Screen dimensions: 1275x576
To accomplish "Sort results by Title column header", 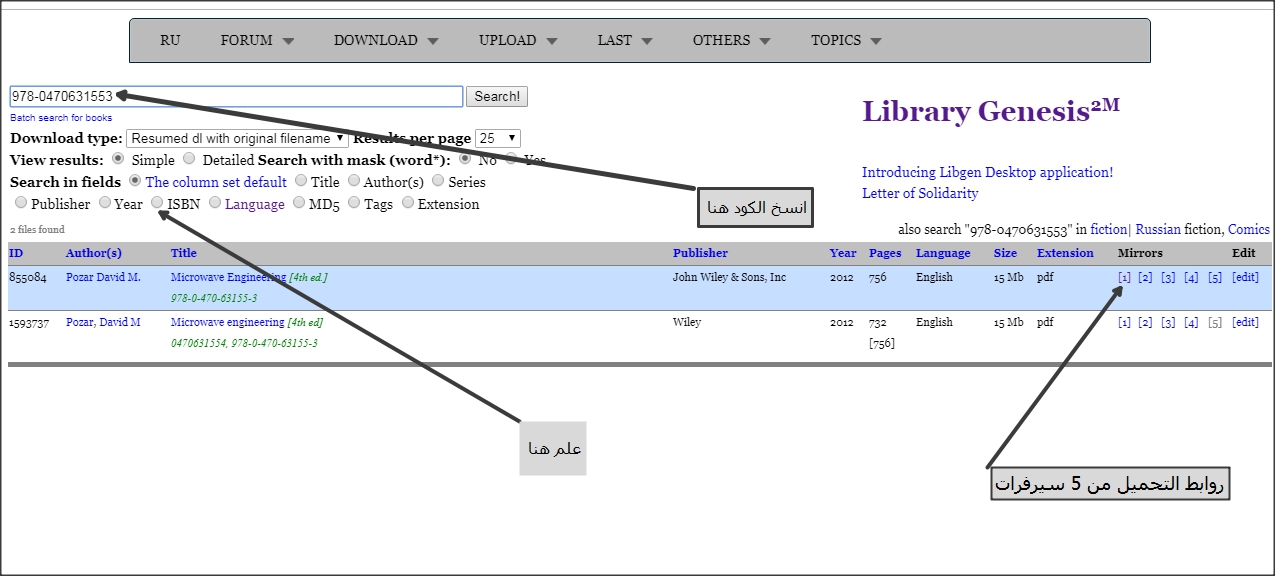I will pyautogui.click(x=184, y=253).
